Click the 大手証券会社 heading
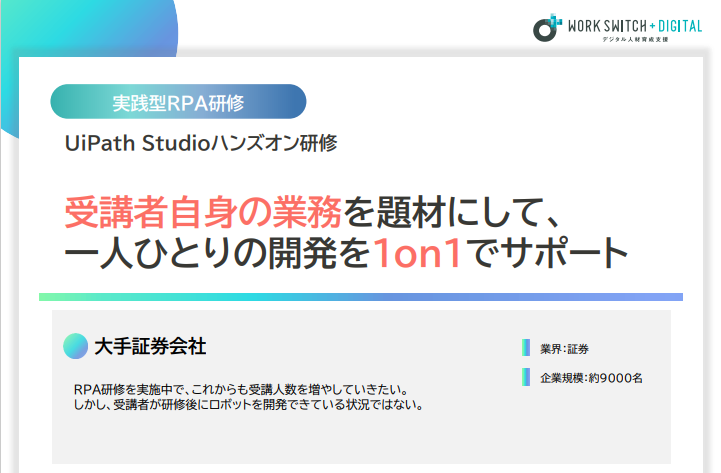The height and width of the screenshot is (473, 721). pos(150,346)
